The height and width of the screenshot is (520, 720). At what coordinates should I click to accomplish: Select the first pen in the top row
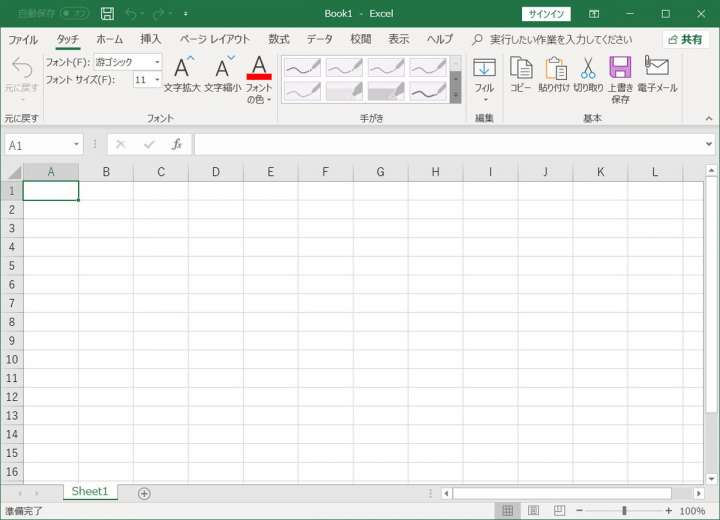tap(302, 67)
